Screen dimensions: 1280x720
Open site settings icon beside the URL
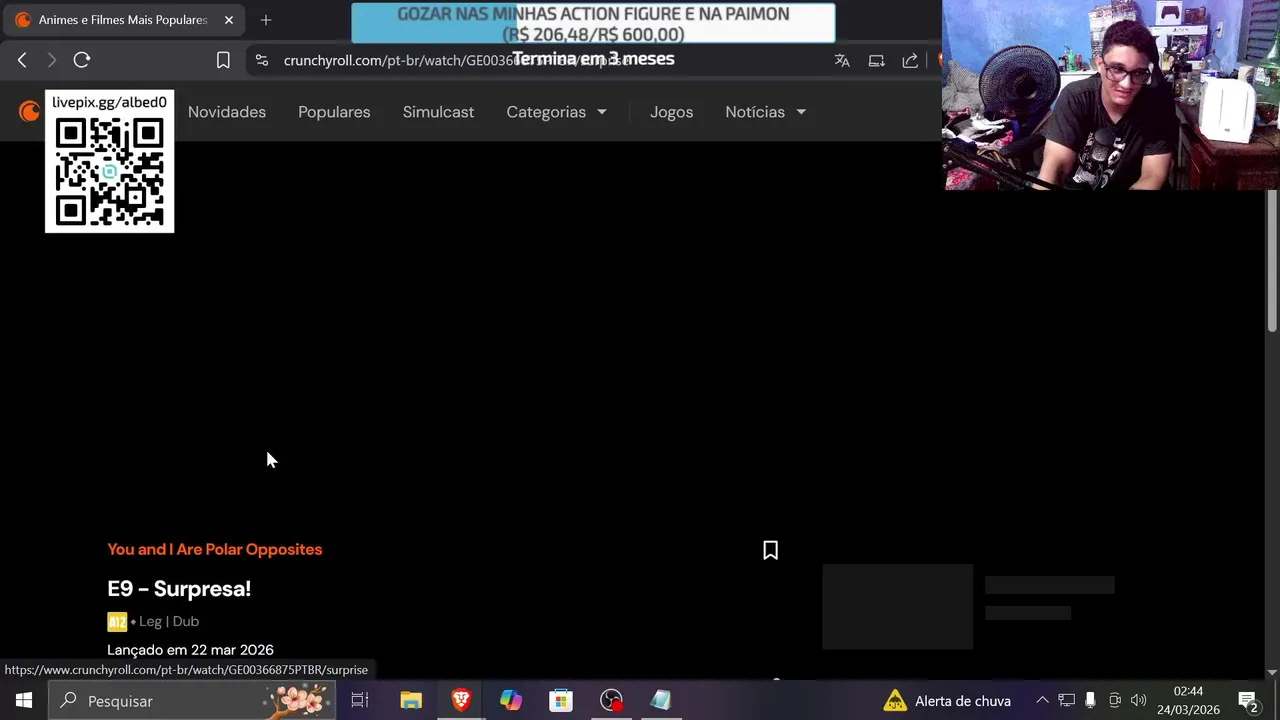point(262,60)
